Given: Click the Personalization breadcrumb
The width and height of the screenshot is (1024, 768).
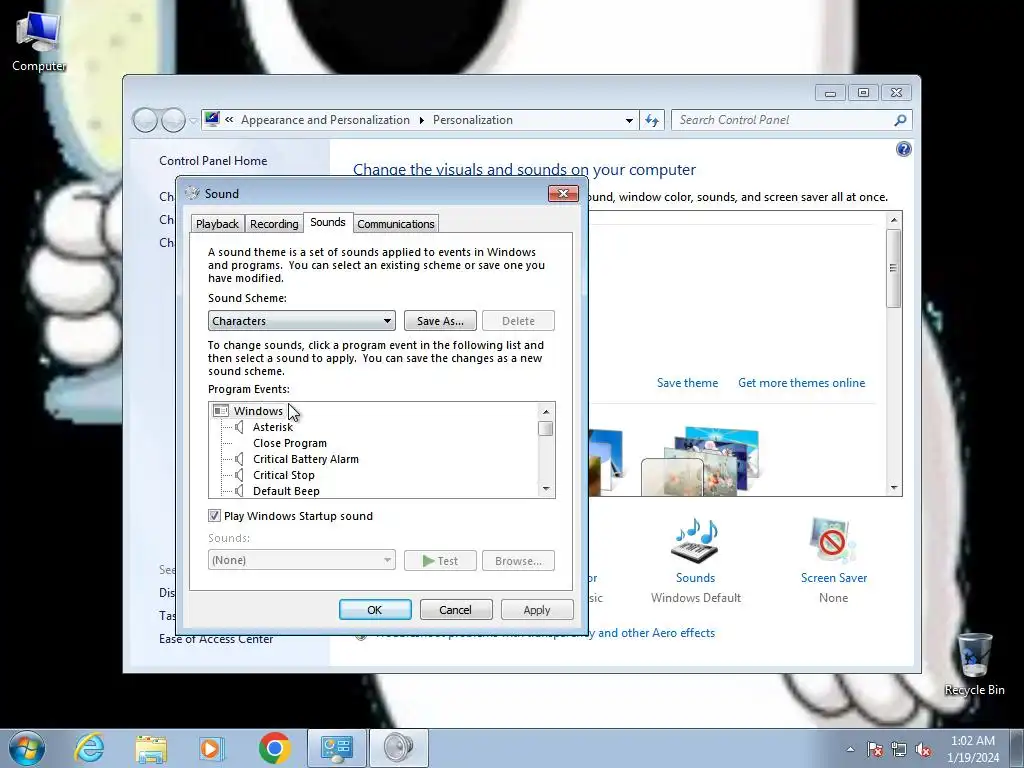Looking at the screenshot, I should click(x=473, y=120).
